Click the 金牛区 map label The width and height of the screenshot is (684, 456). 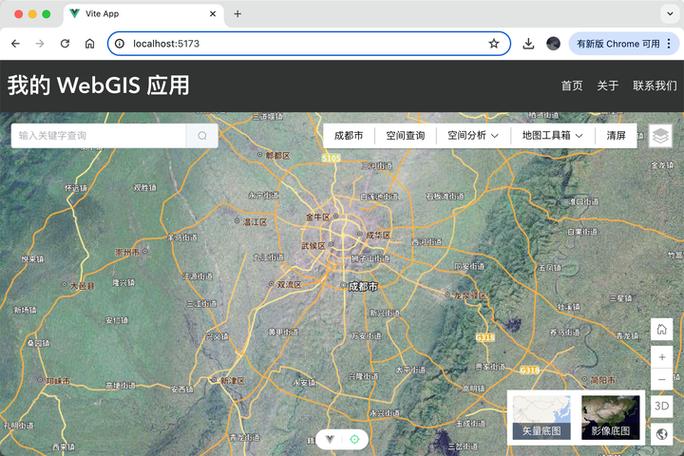click(318, 217)
